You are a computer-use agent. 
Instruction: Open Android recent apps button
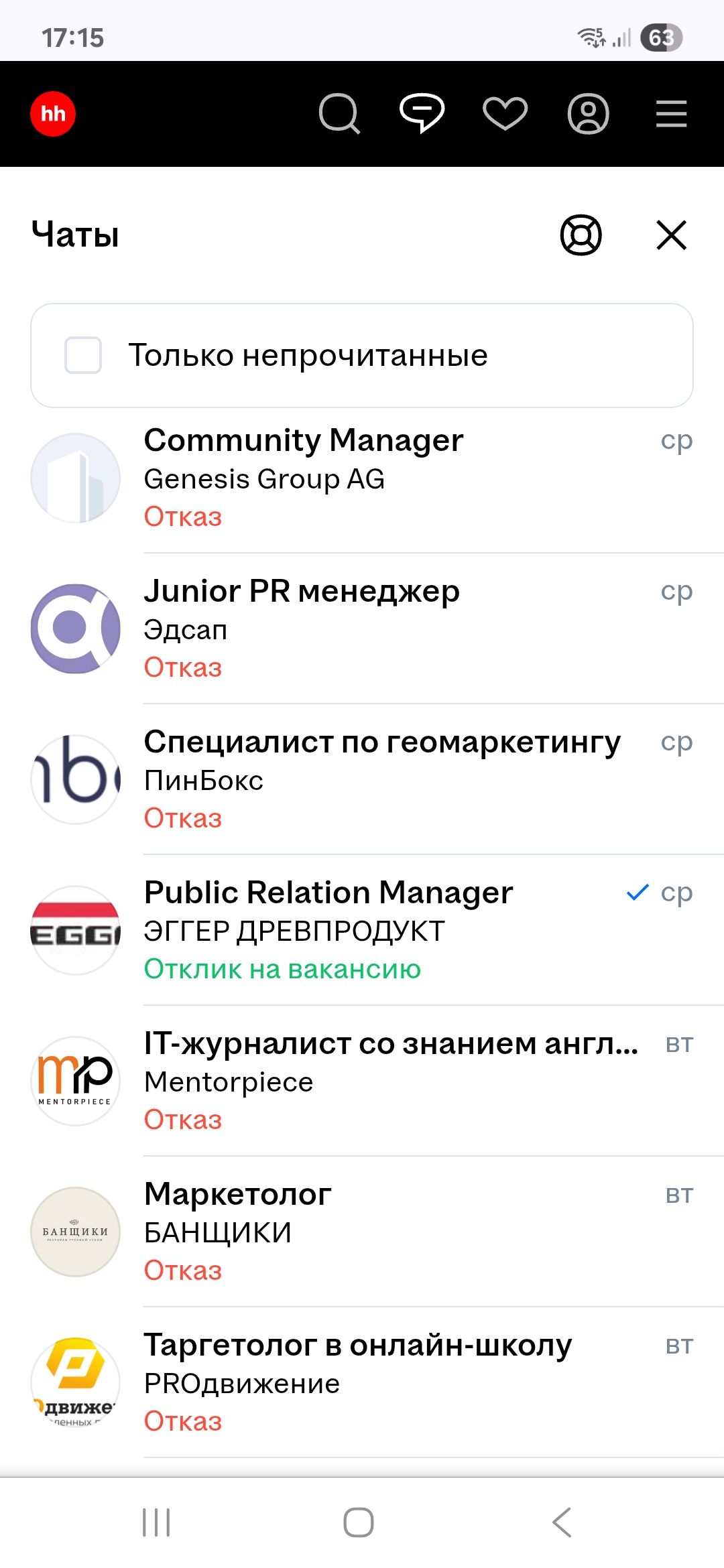pyautogui.click(x=156, y=1522)
